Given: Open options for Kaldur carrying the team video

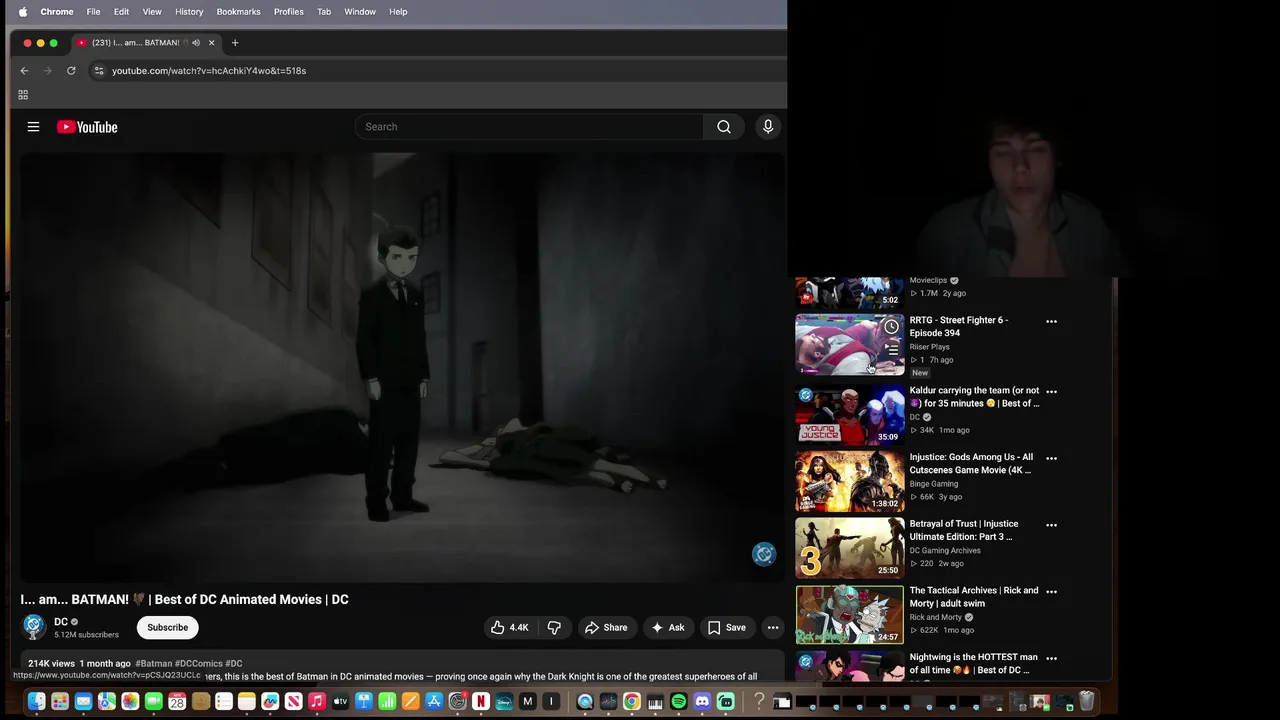Looking at the screenshot, I should (x=1051, y=392).
